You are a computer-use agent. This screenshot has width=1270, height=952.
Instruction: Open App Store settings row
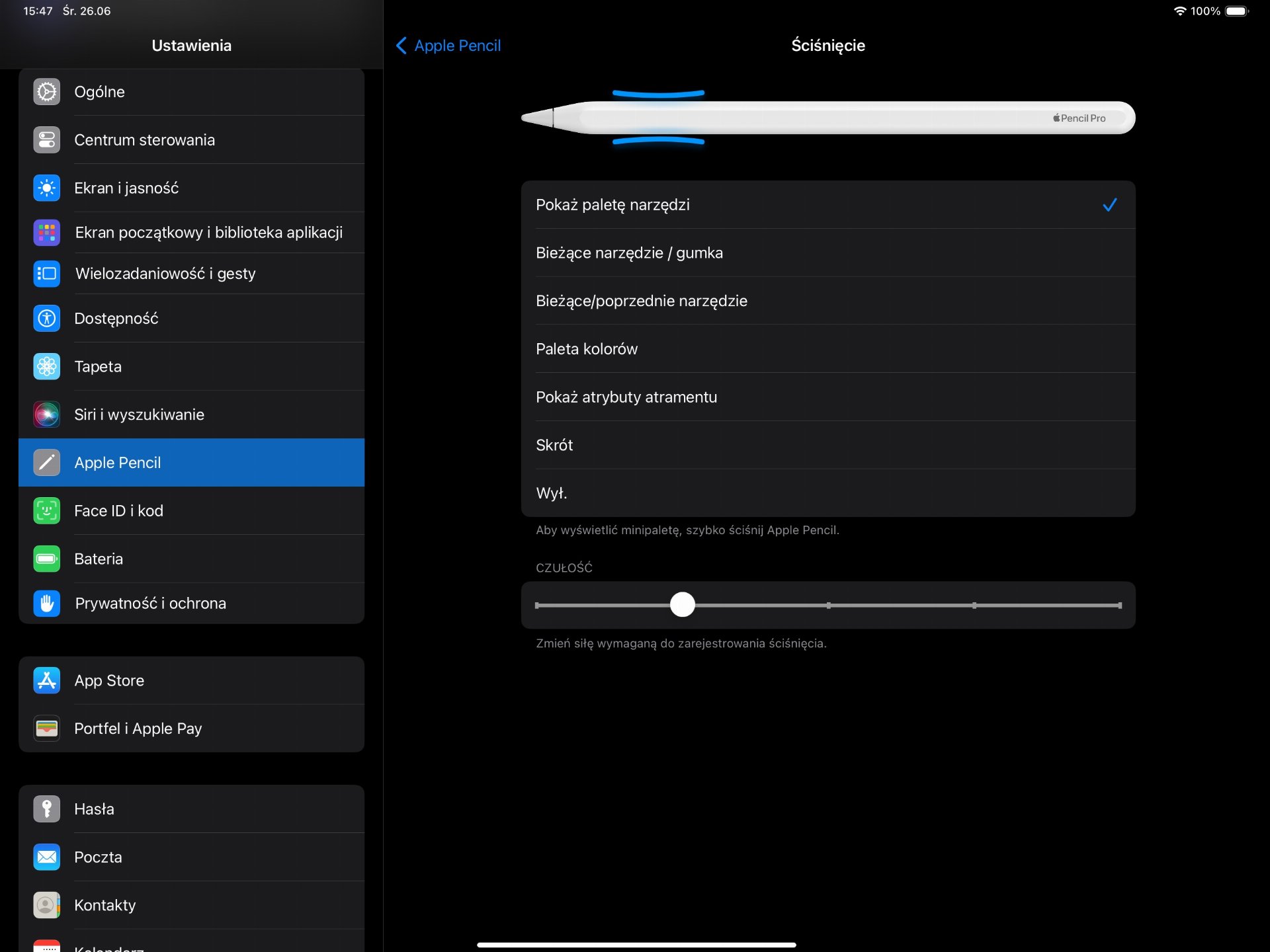pyautogui.click(x=191, y=681)
